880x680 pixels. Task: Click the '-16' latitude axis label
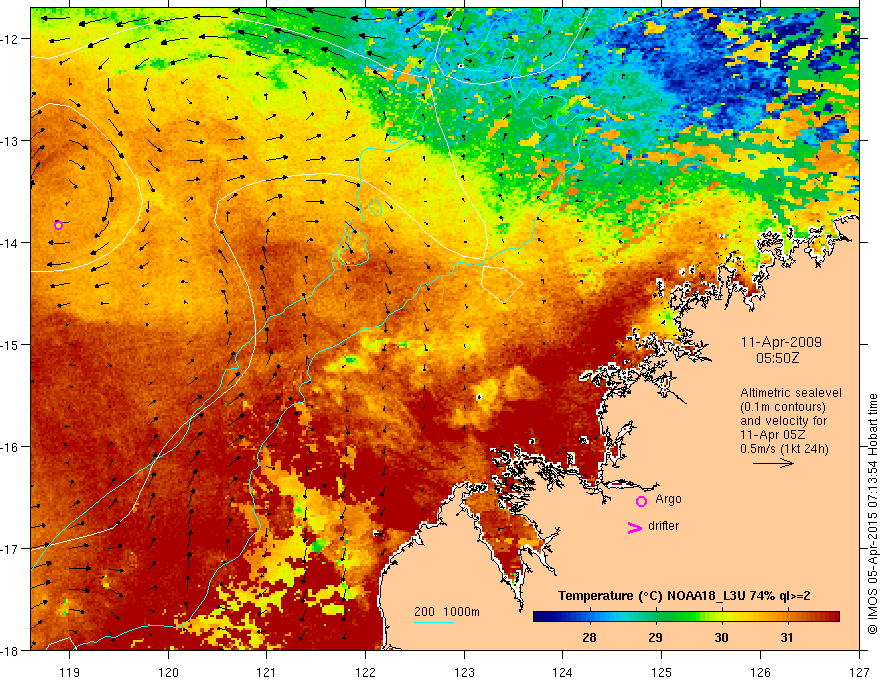[11, 447]
